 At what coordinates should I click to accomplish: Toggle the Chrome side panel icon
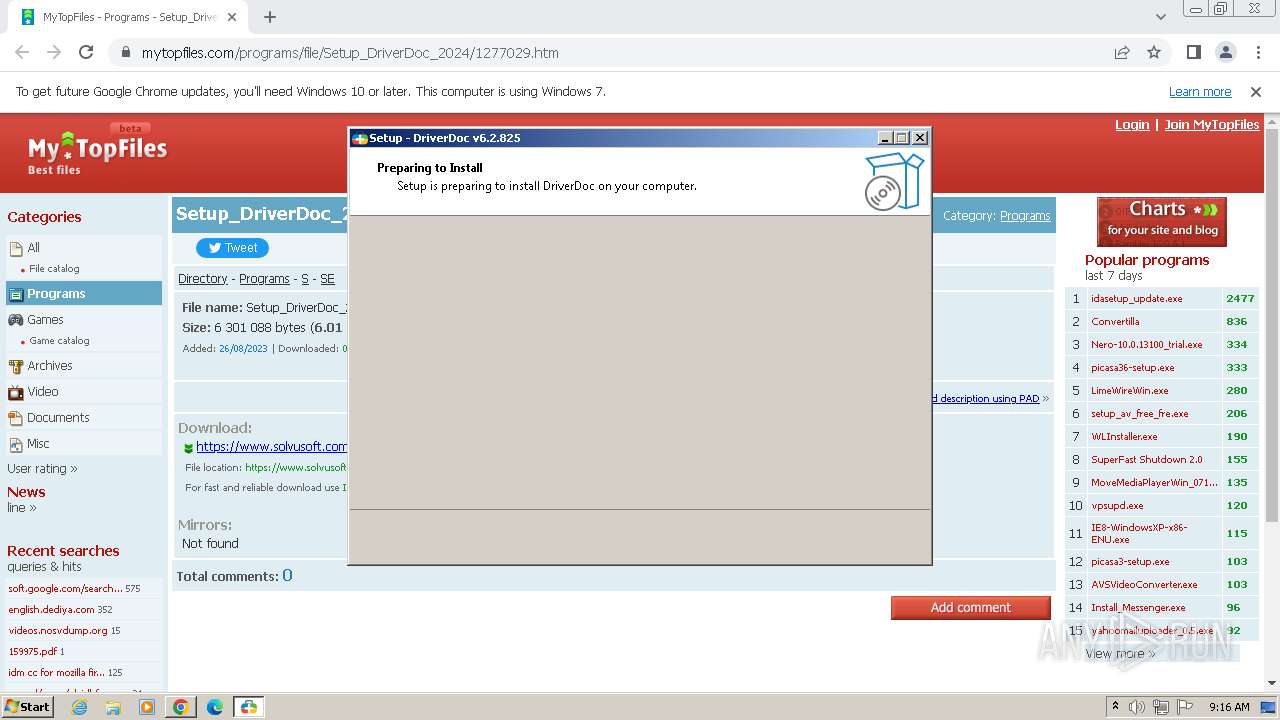coord(1193,52)
